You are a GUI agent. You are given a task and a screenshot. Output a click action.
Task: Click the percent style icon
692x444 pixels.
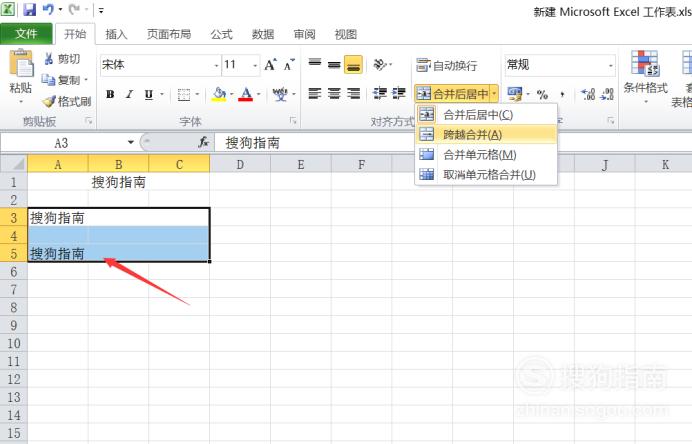click(542, 94)
